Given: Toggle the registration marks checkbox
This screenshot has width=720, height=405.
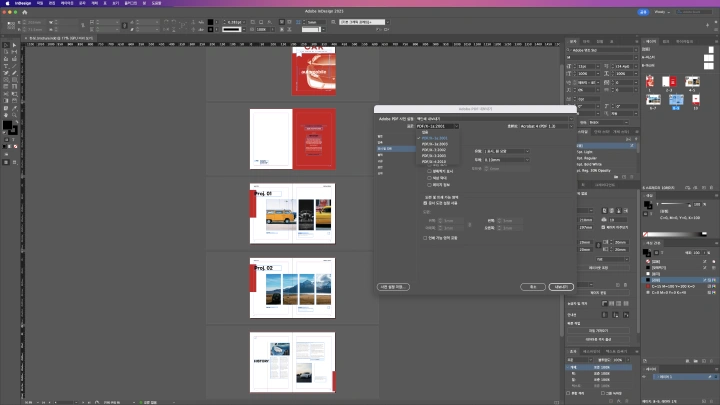Looking at the screenshot, I should 429,171.
